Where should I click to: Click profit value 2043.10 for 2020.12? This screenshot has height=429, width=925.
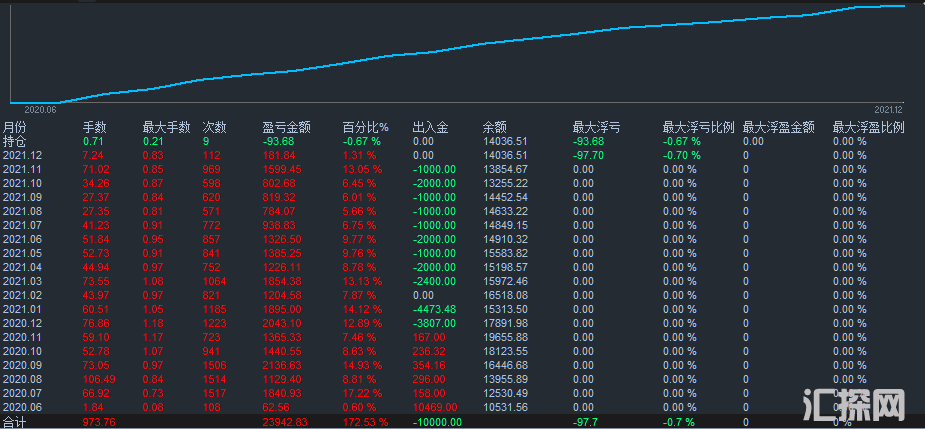[x=282, y=323]
